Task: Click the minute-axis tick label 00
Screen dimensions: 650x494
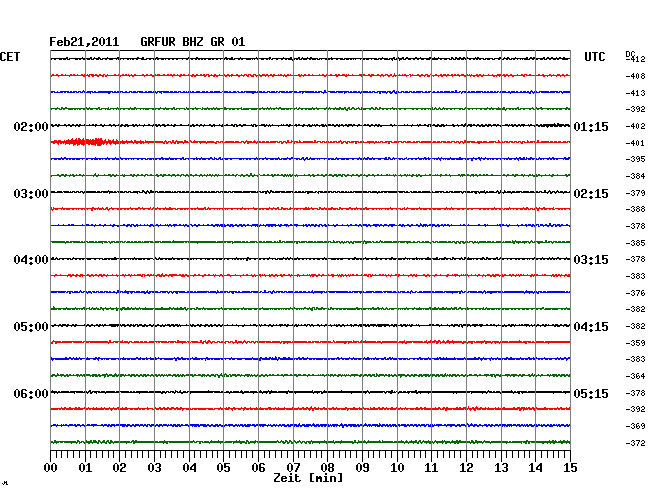Action: [x=51, y=467]
